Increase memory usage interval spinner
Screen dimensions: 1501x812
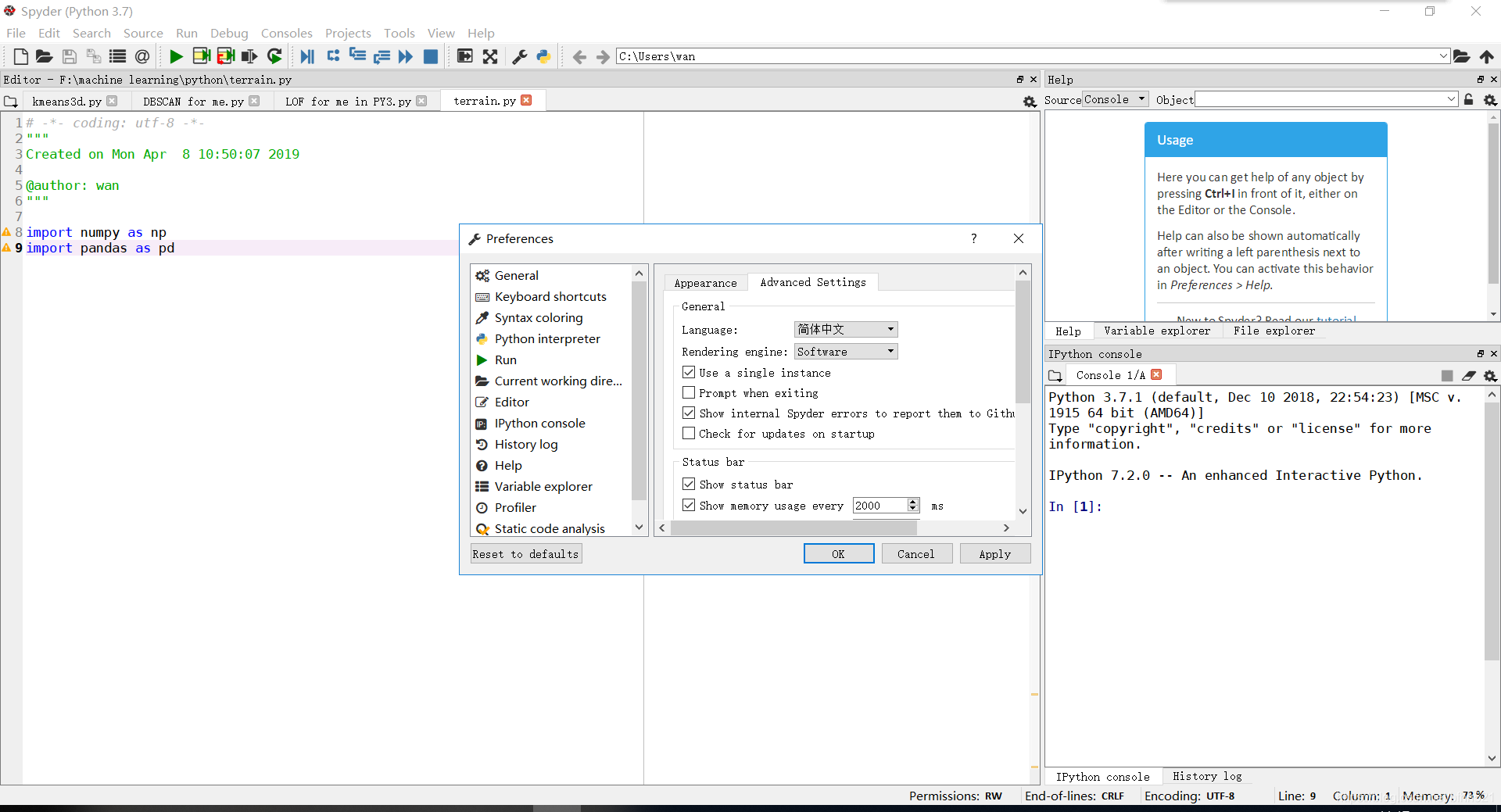click(912, 502)
